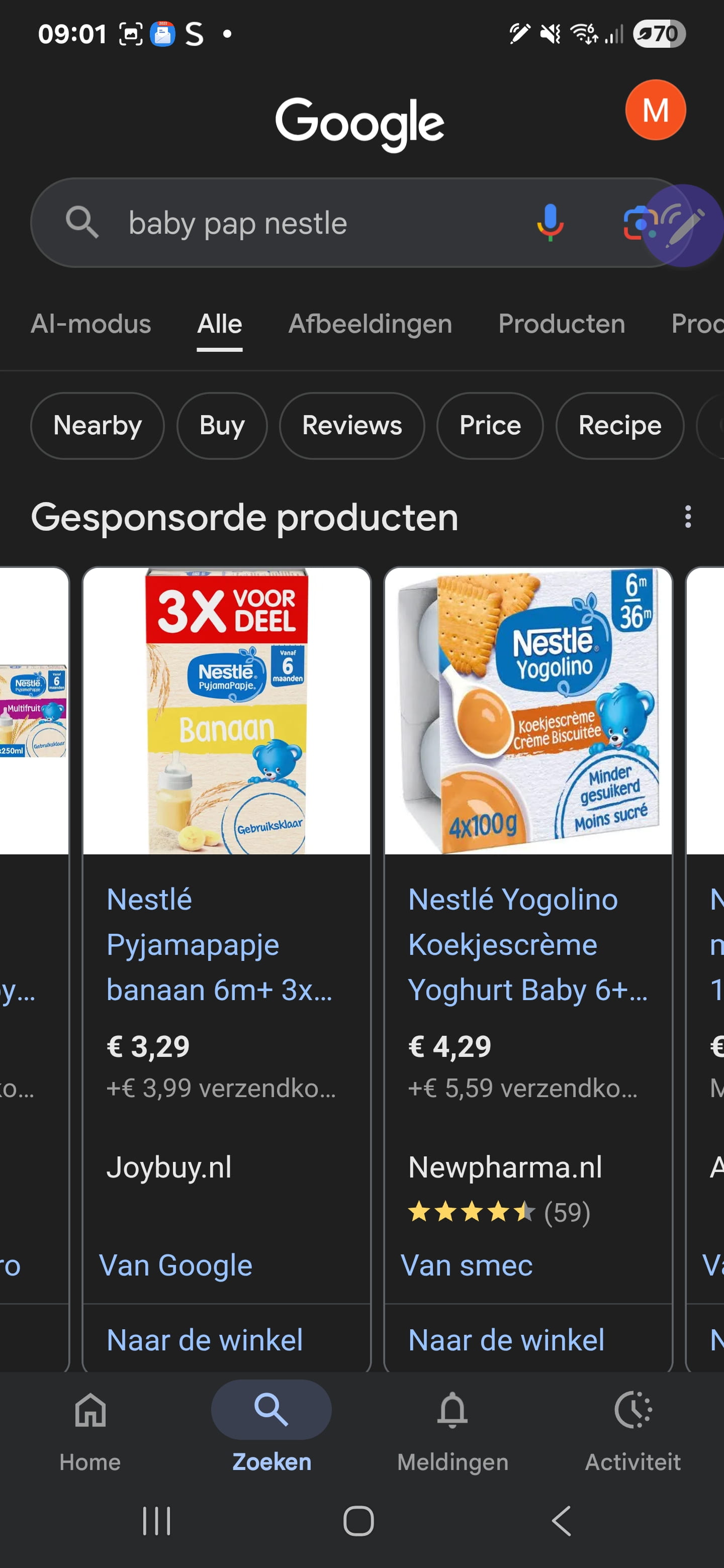Switch to the Producten tab
This screenshot has width=724, height=1568.
(x=562, y=324)
